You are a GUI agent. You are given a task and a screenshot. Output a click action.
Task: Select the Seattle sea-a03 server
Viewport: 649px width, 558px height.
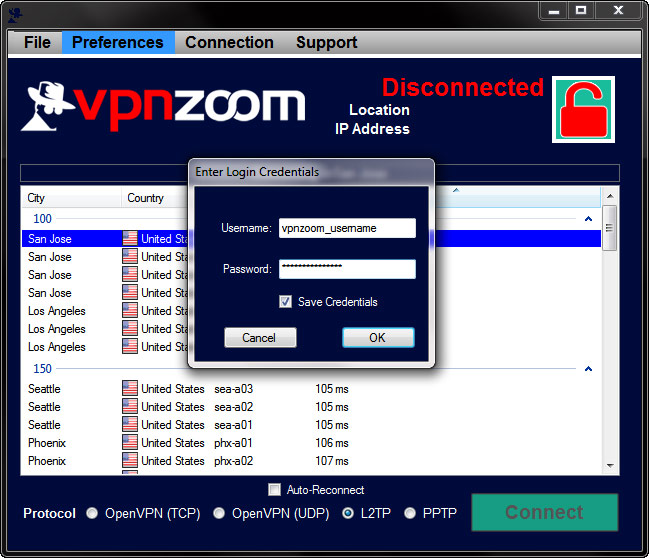311,389
